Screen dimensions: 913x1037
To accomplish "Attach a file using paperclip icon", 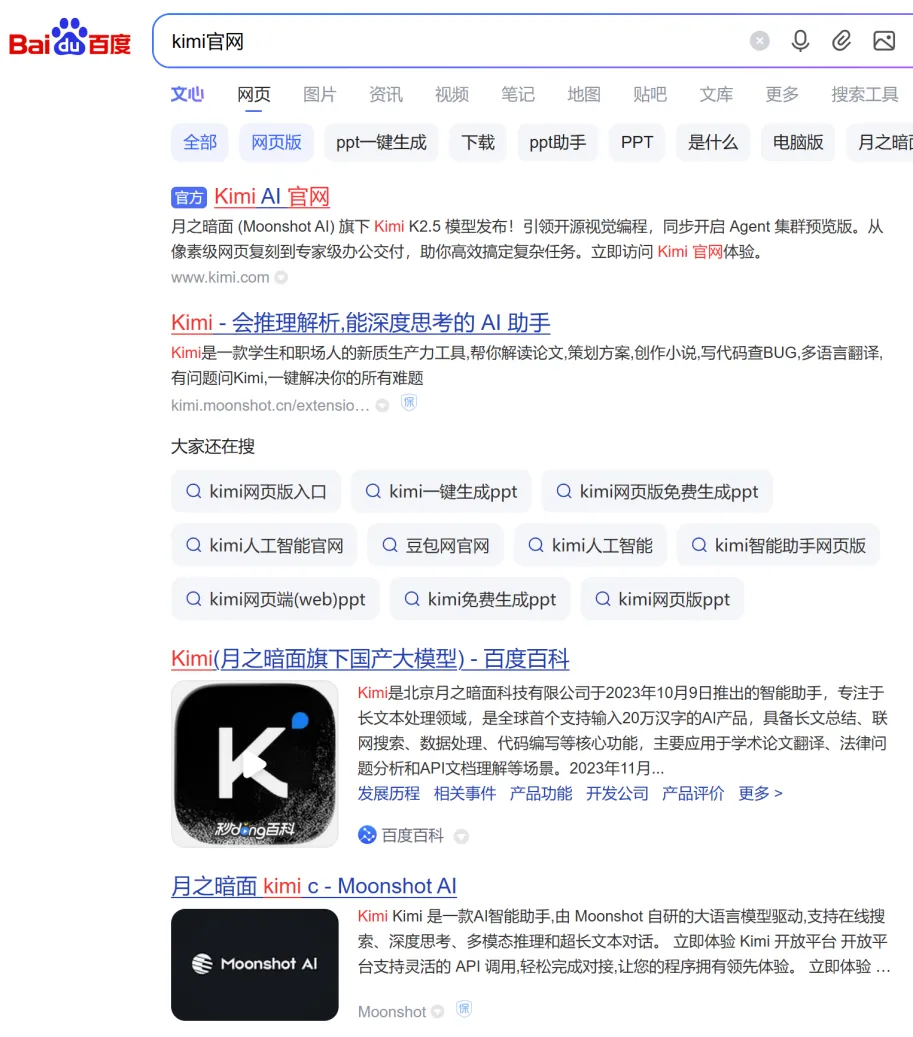I will point(841,41).
